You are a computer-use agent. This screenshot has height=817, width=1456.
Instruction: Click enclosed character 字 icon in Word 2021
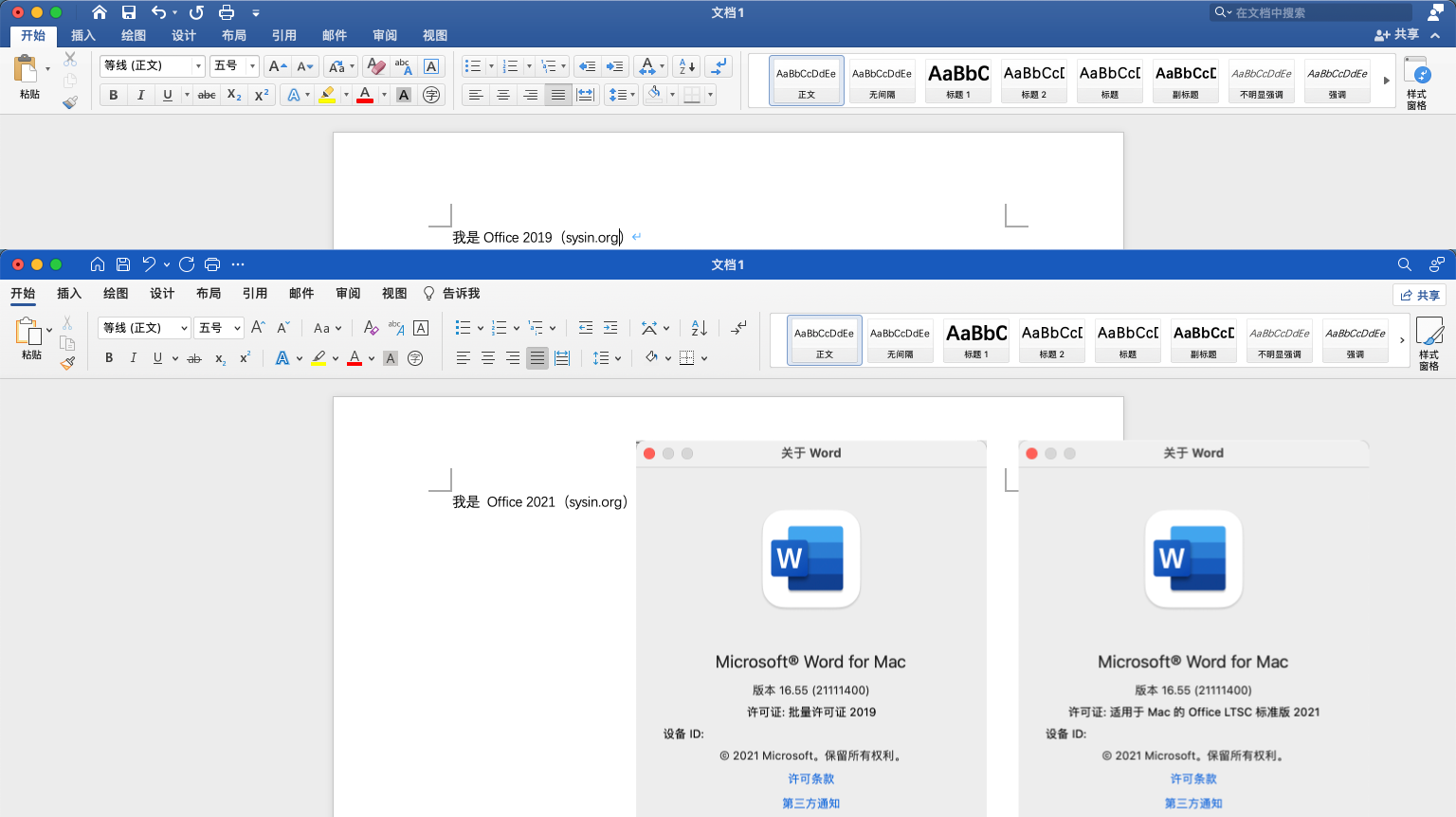coord(415,358)
